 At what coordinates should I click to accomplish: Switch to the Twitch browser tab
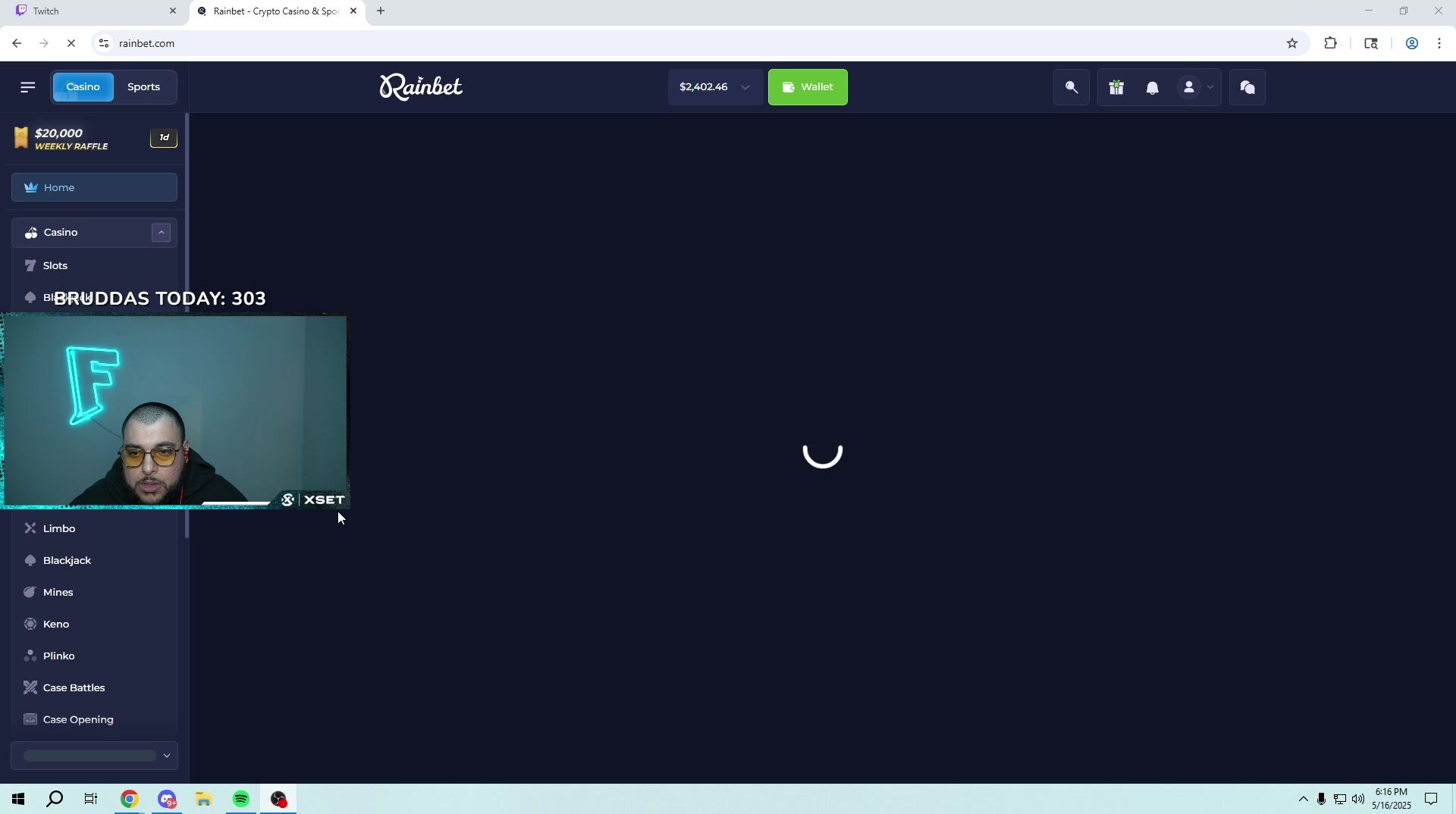tap(95, 11)
